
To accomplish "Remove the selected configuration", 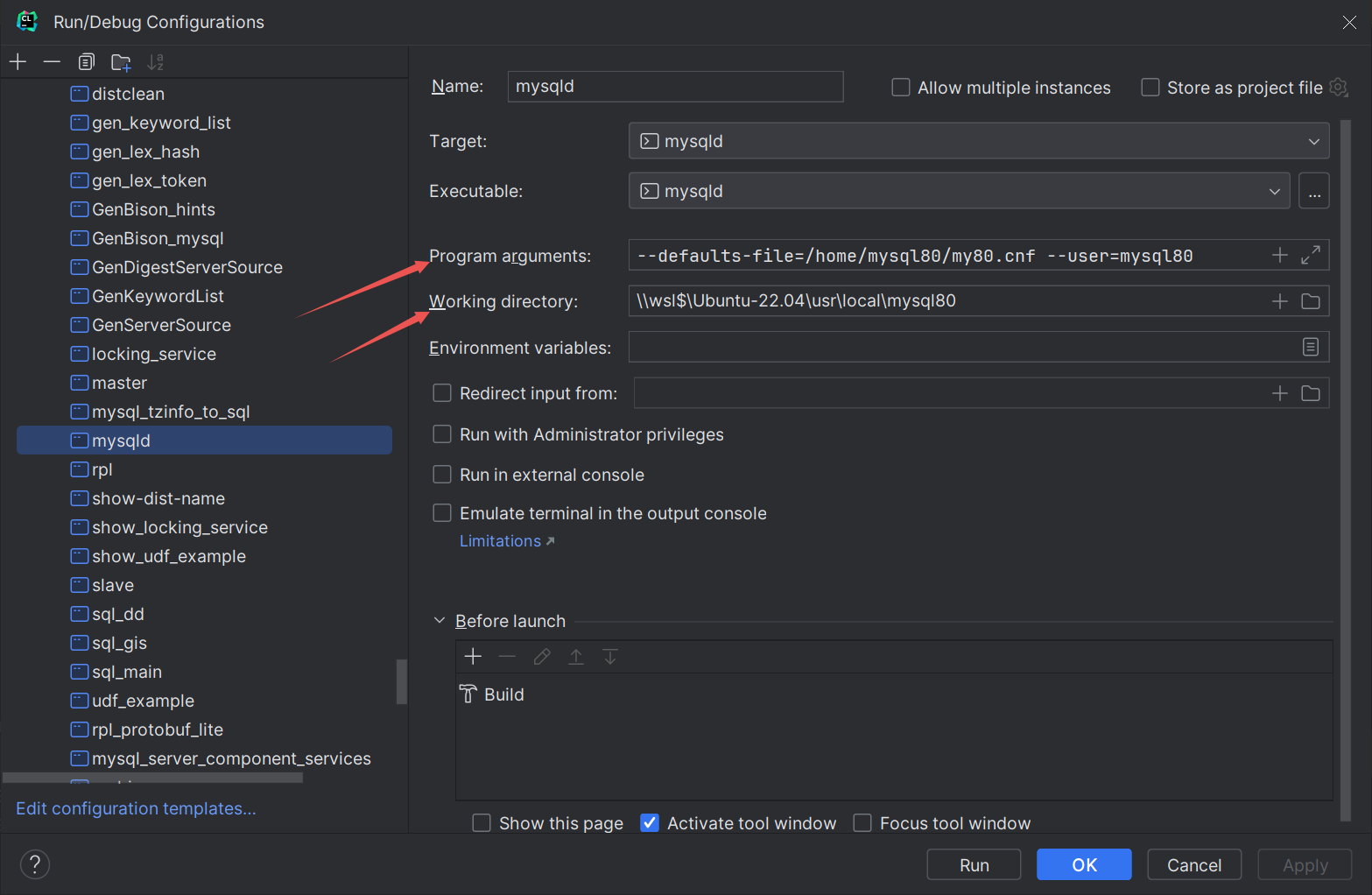I will point(52,61).
